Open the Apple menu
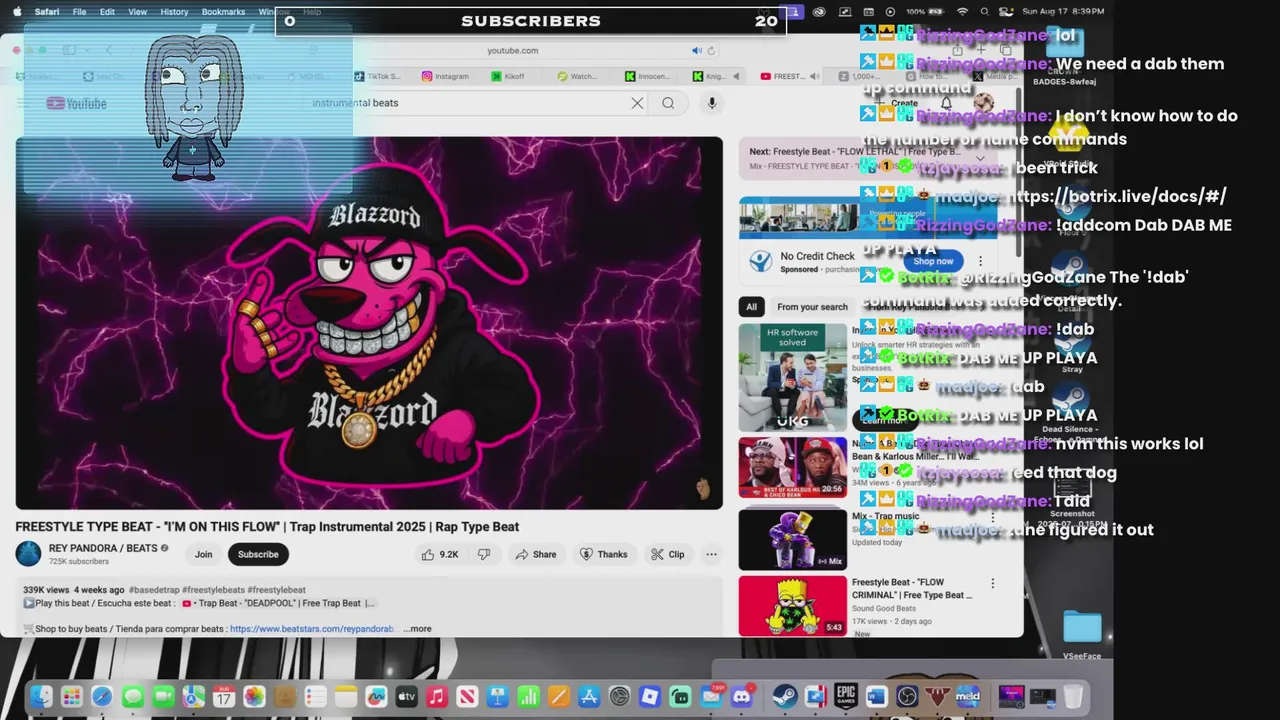 point(16,12)
